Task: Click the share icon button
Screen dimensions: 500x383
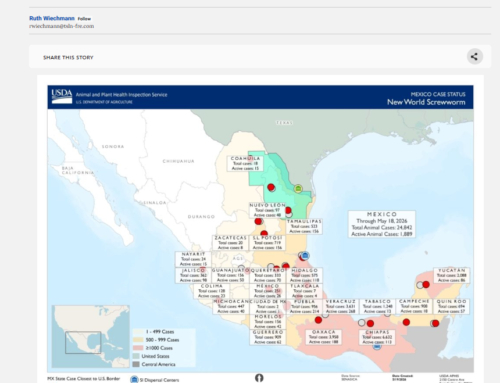Action: click(x=474, y=57)
